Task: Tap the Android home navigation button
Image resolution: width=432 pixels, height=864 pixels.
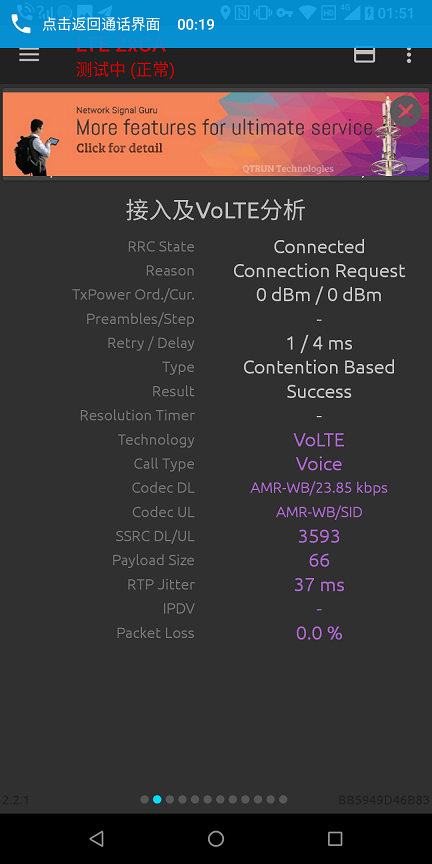Action: tap(216, 839)
